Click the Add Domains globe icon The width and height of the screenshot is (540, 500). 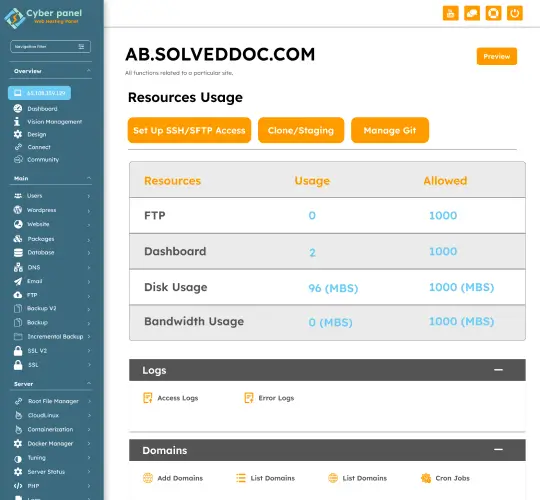point(148,478)
